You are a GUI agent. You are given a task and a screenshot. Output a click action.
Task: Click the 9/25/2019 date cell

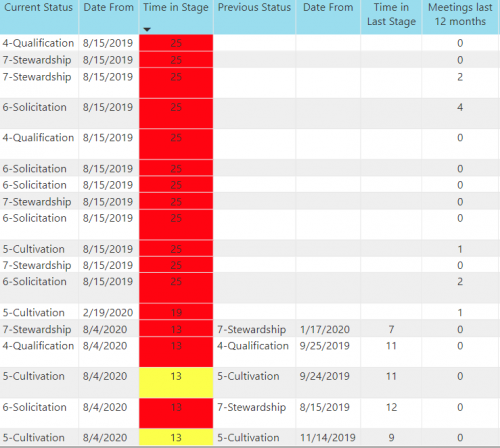325,346
